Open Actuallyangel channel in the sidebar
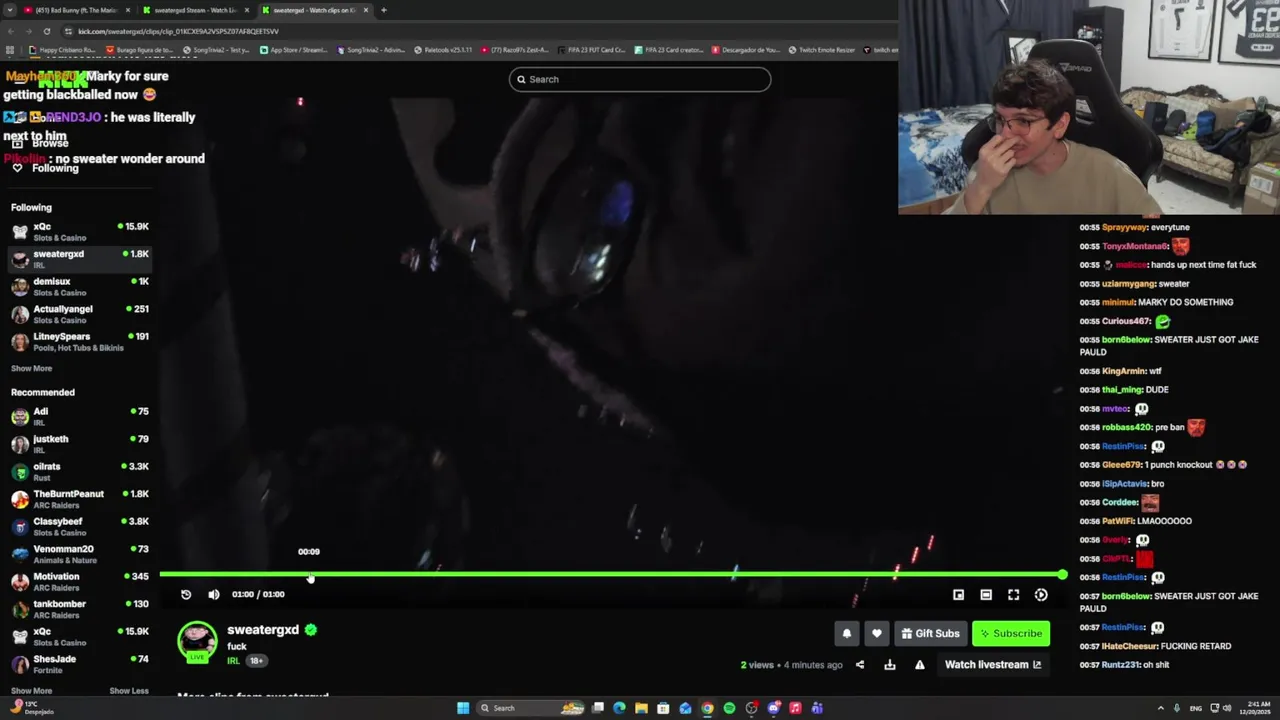Screen dimensions: 1280x720 point(80,314)
